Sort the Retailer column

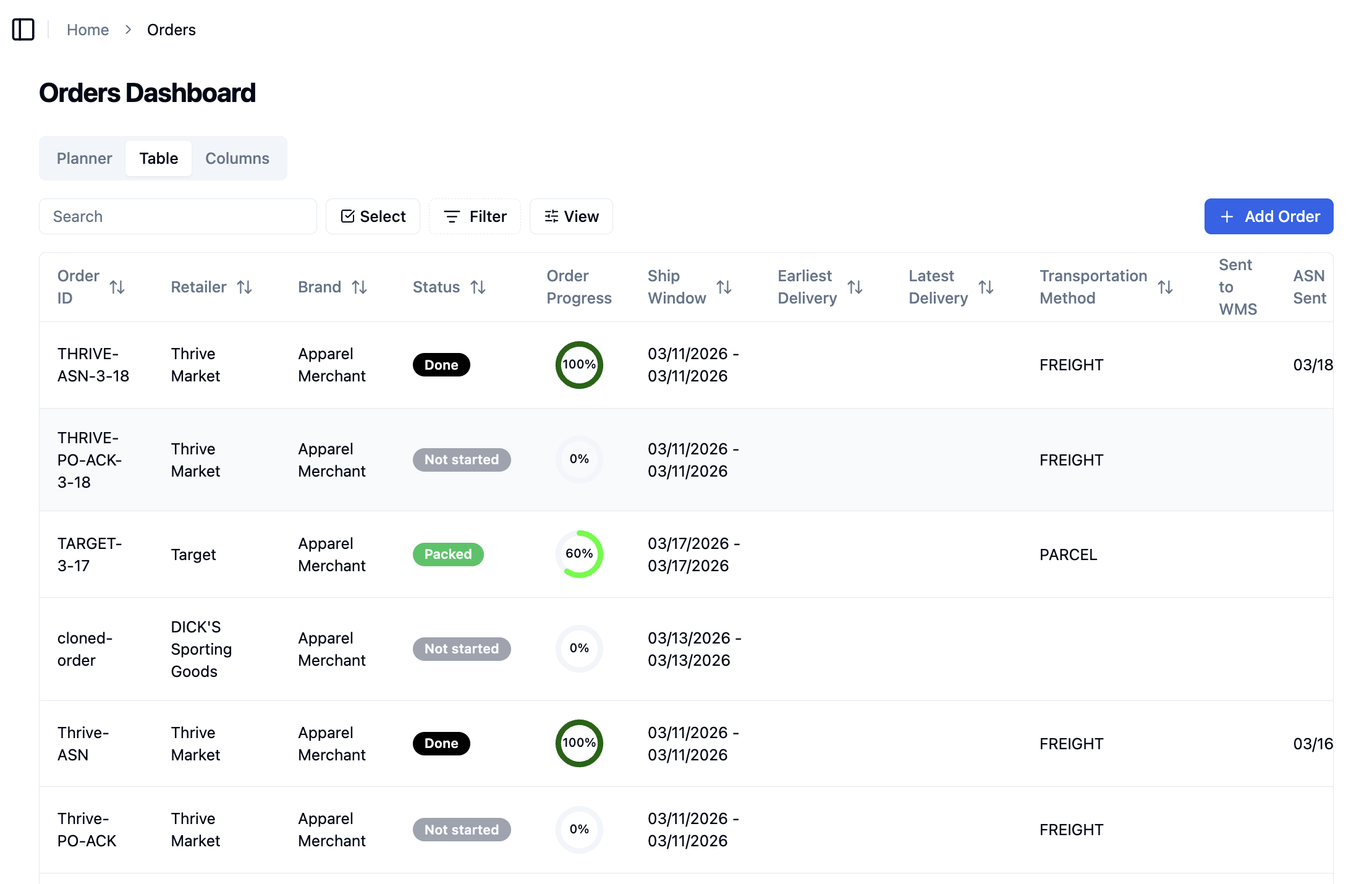pyautogui.click(x=245, y=287)
